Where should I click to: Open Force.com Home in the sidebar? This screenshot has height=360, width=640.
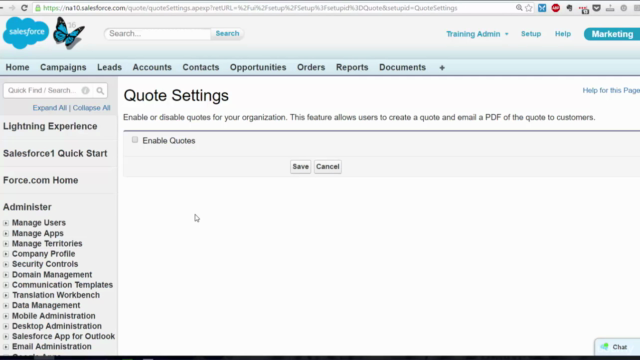(40, 180)
